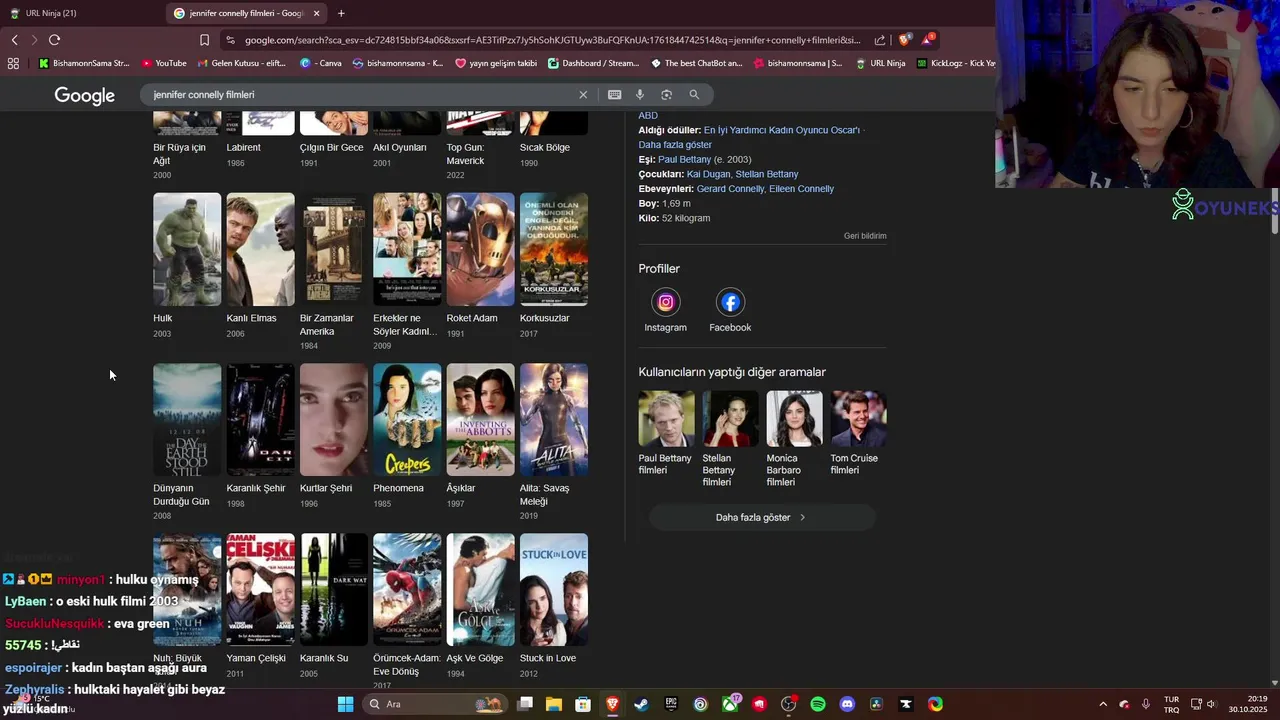The image size is (1280, 720).
Task: Open the Dashboard / Stream... bookmark
Action: [594, 63]
